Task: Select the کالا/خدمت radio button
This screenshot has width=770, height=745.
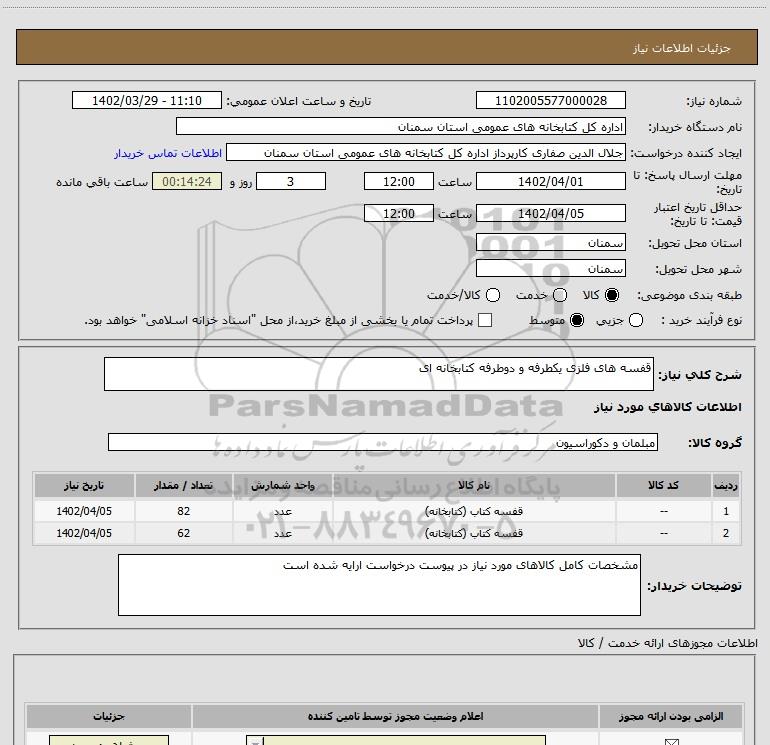Action: (x=493, y=295)
